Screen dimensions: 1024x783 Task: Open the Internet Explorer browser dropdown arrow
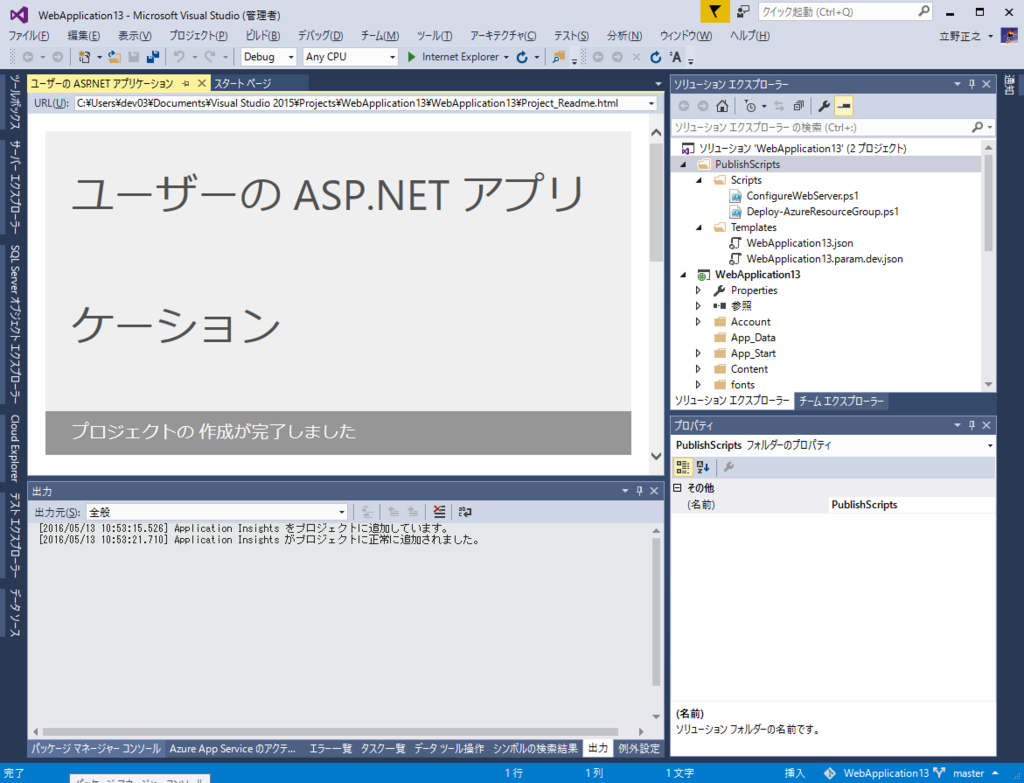(x=506, y=57)
